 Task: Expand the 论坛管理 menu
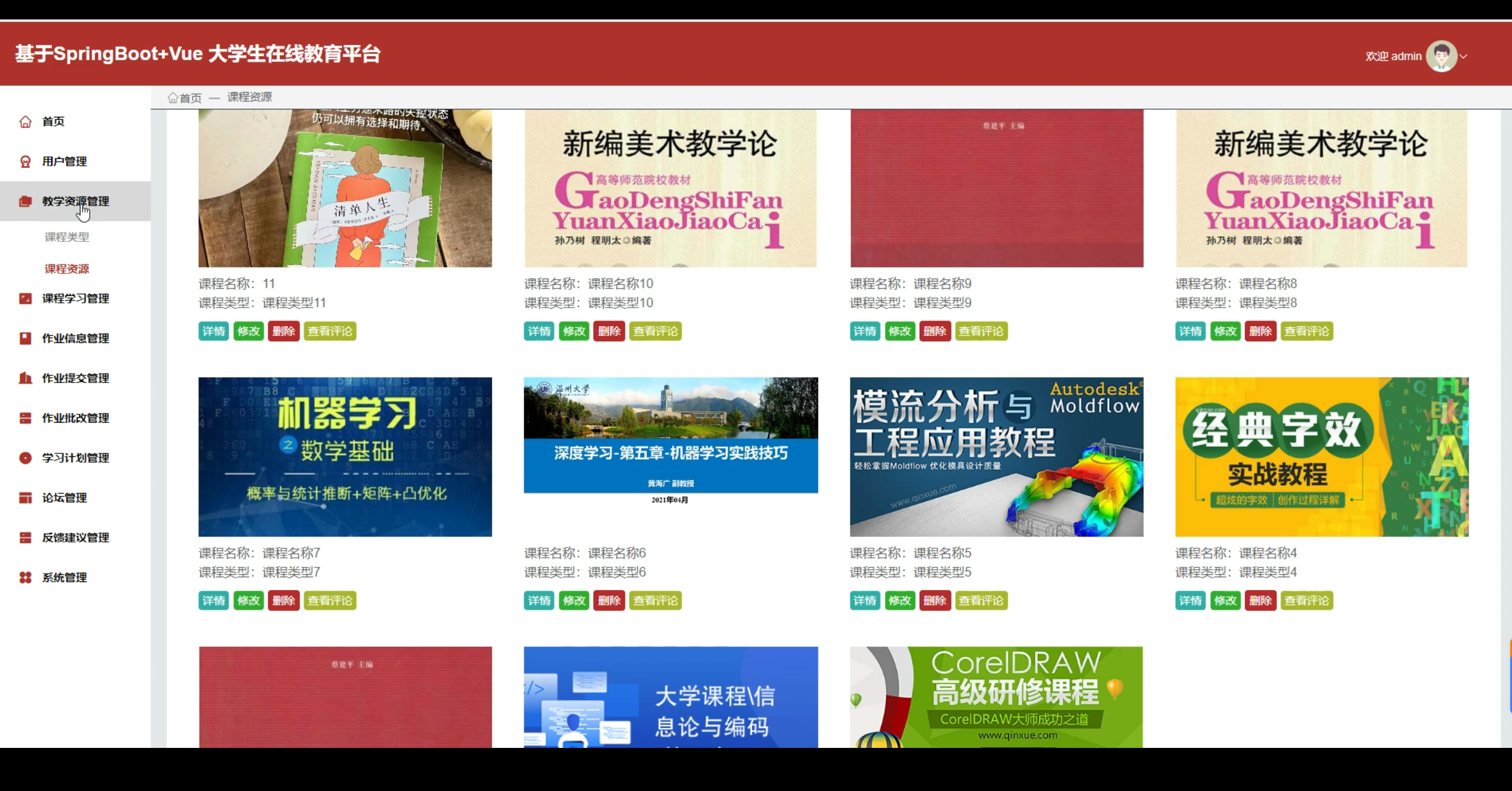pos(64,498)
